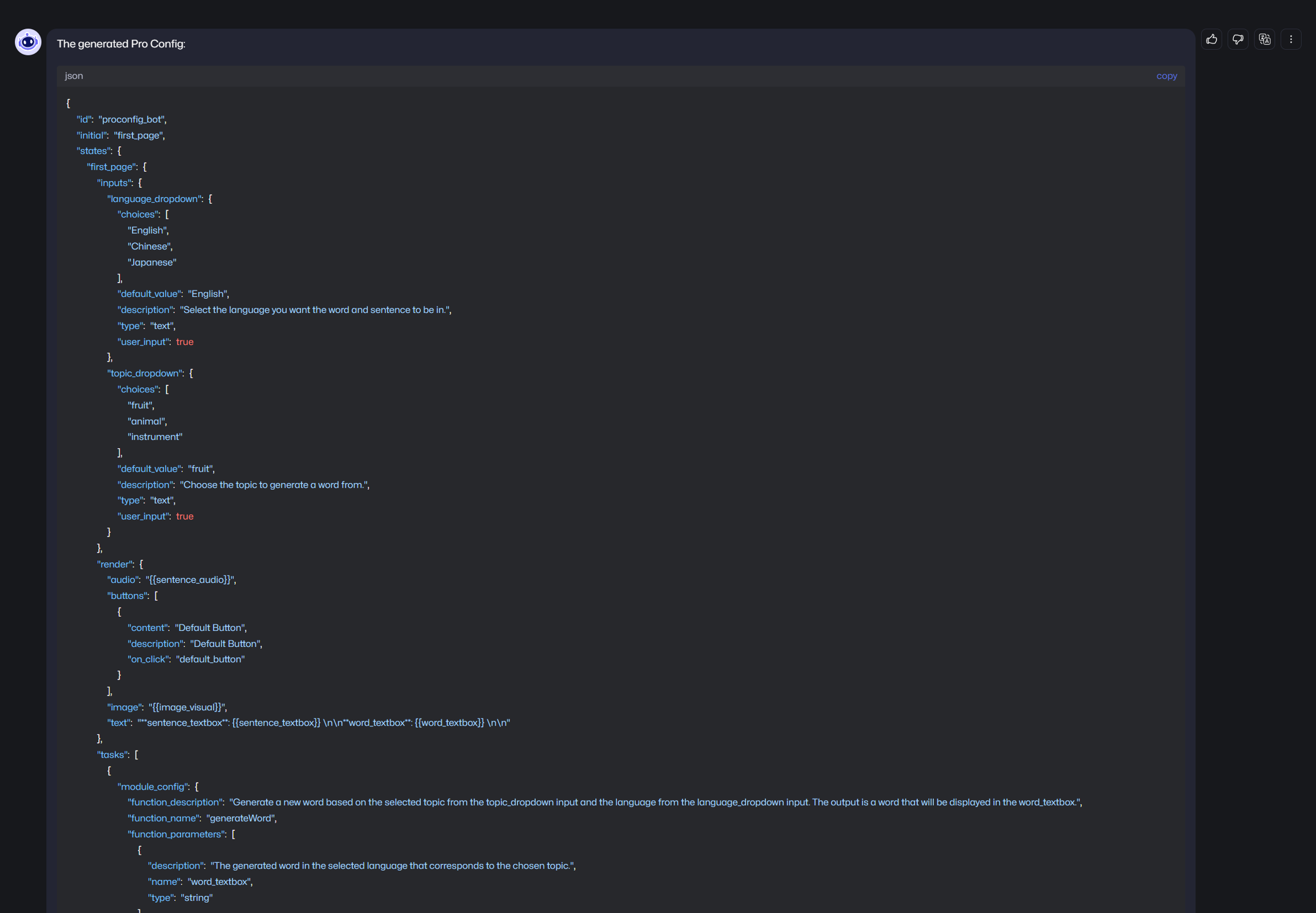Copy the JSON code block

point(1166,76)
